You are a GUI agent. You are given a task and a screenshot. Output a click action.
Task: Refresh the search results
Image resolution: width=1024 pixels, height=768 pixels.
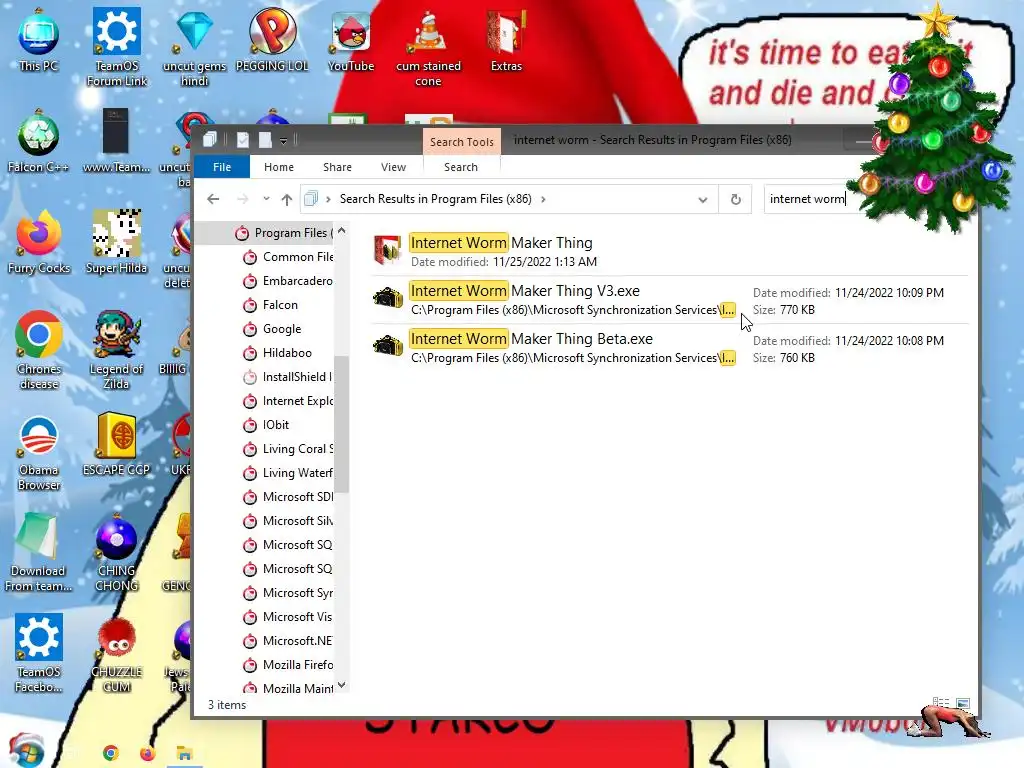pos(735,199)
